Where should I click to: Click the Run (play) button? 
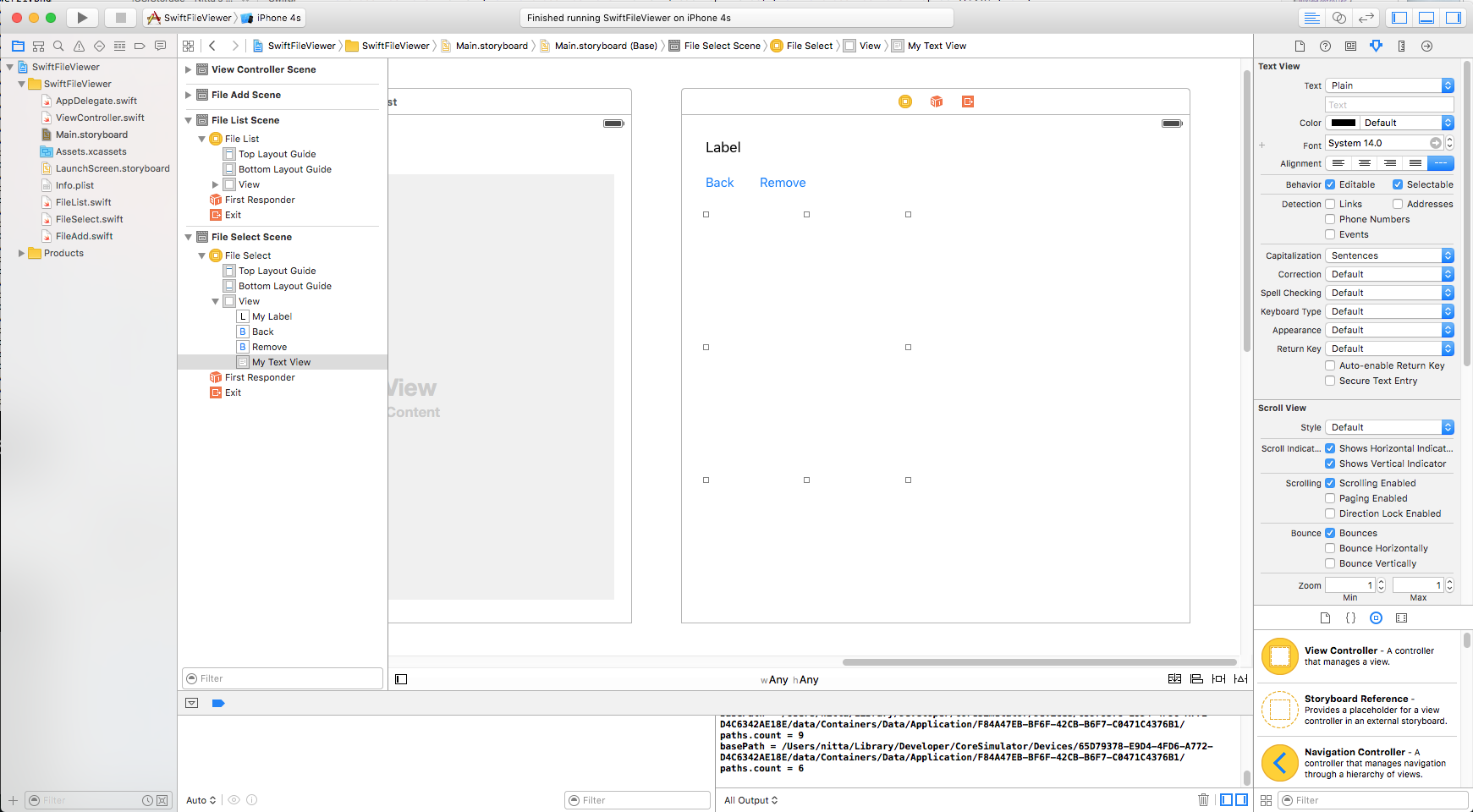(x=82, y=18)
